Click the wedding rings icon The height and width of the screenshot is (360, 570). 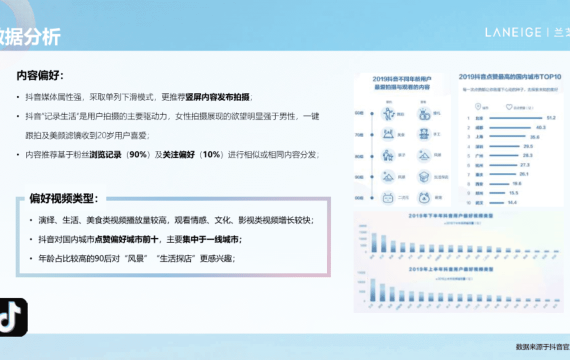tap(424, 114)
